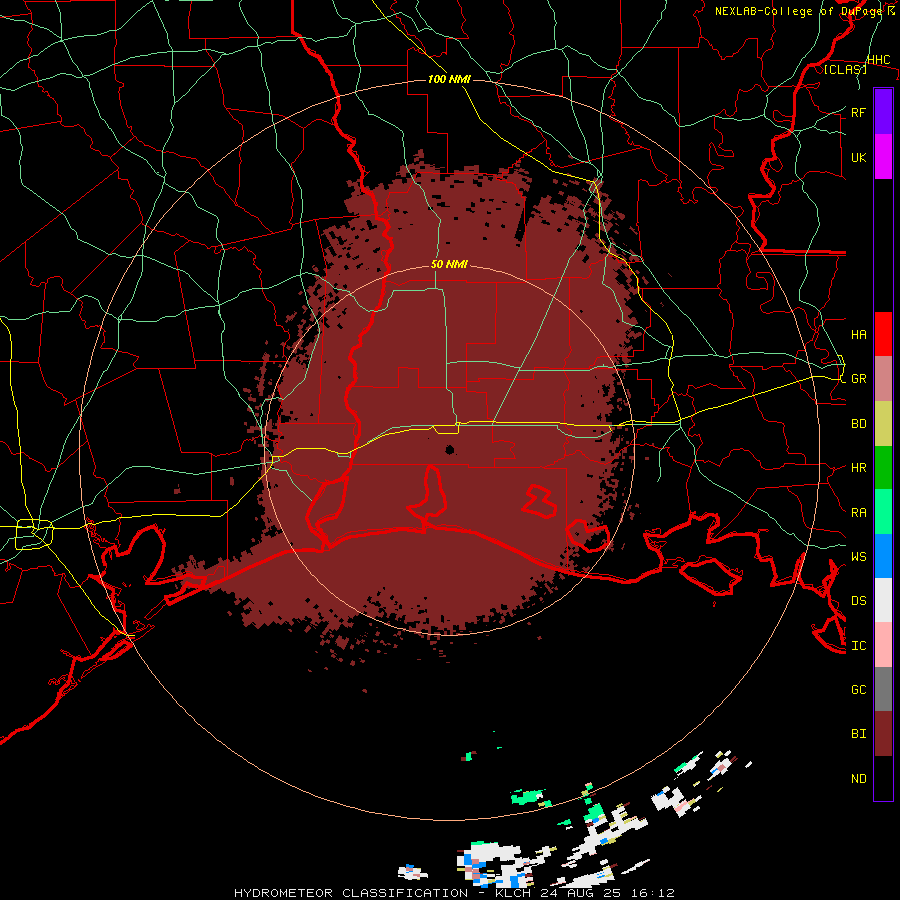
Task: Click the GR text label in legend
Action: (x=858, y=379)
